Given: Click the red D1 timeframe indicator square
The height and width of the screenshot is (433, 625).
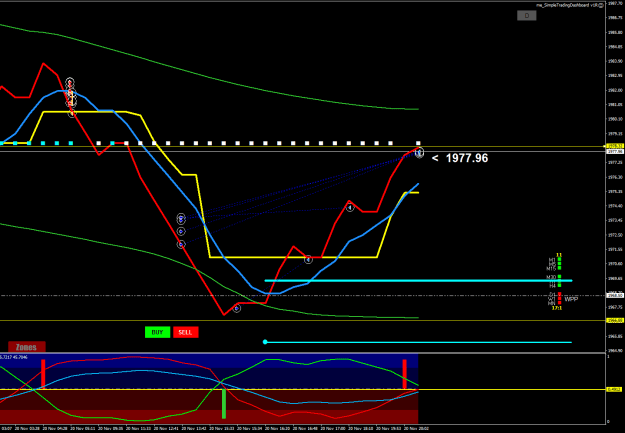Looking at the screenshot, I should pos(560,293).
